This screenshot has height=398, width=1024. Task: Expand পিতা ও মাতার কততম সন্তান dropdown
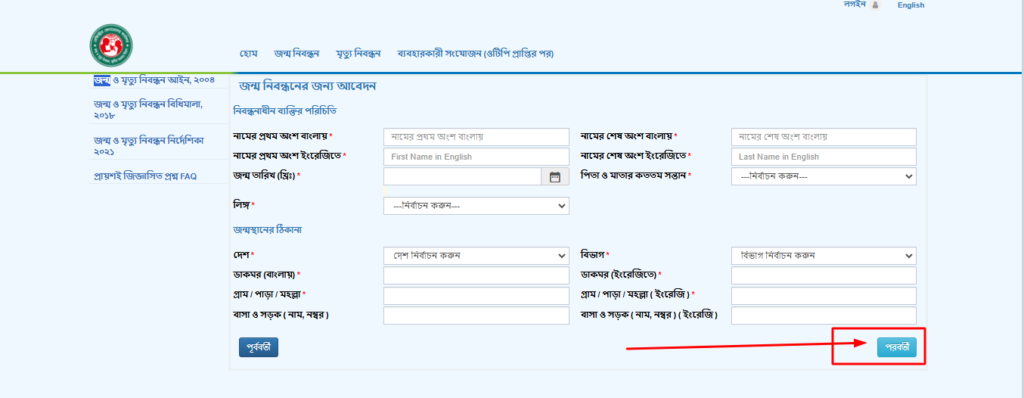pos(824,176)
